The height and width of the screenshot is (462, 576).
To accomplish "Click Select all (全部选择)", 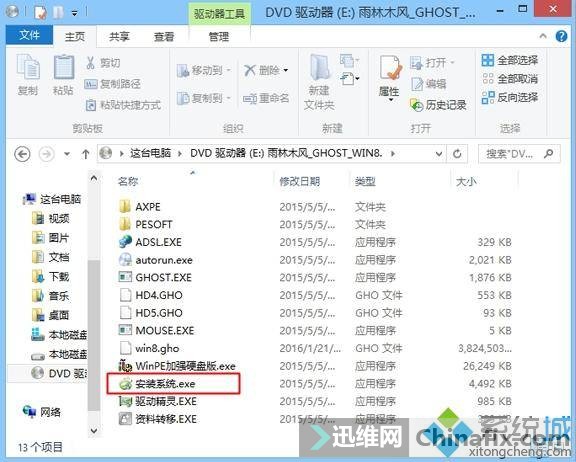I will [510, 60].
